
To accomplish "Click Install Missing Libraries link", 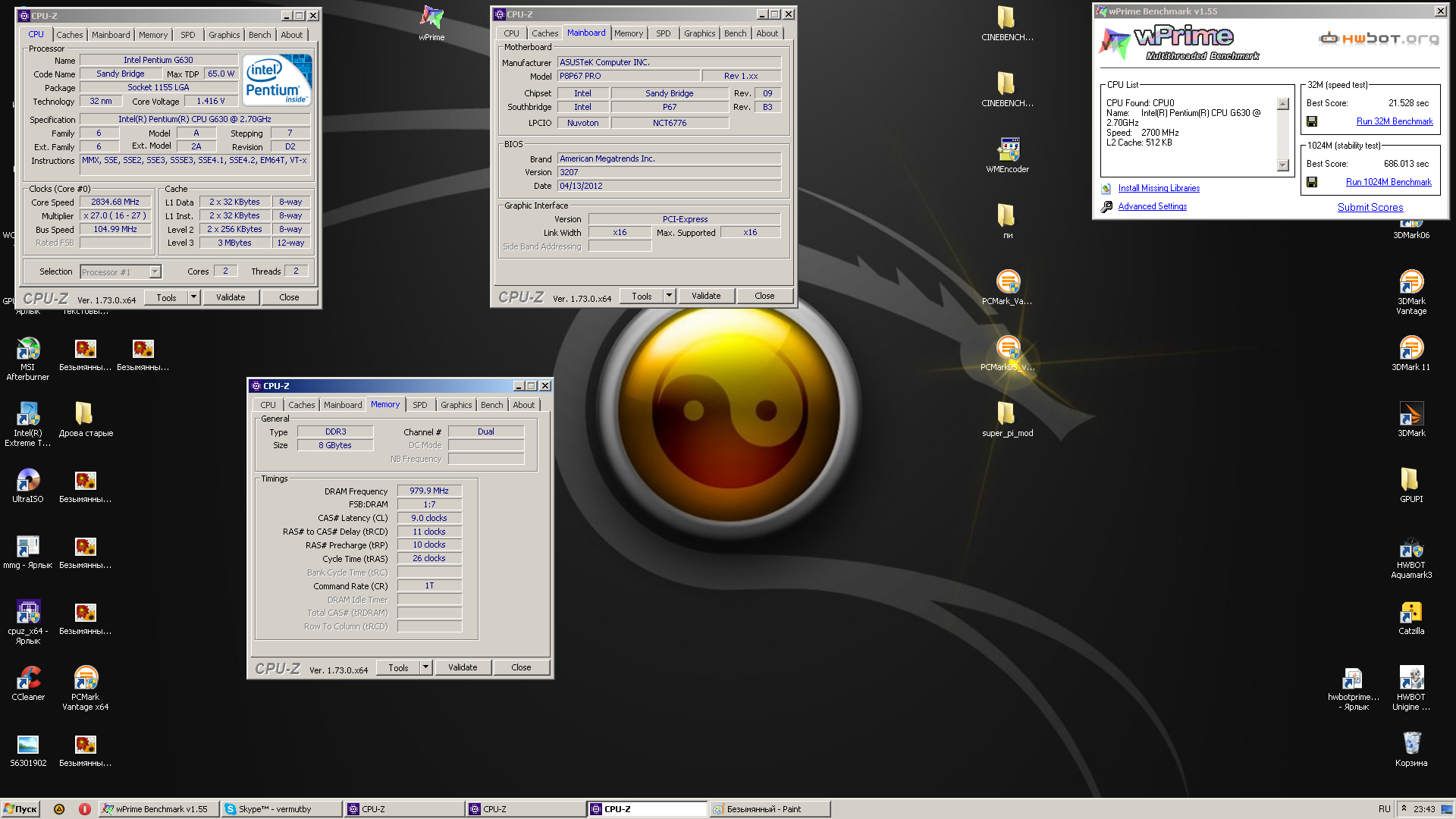I will click(x=1159, y=188).
